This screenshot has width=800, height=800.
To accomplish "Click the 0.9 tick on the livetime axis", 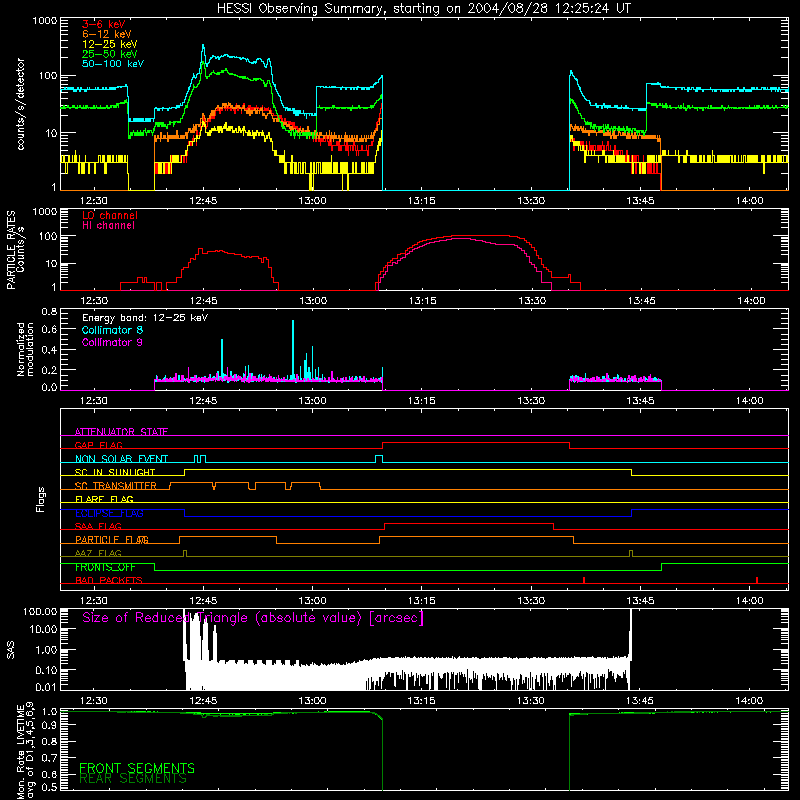I will 49,724.
